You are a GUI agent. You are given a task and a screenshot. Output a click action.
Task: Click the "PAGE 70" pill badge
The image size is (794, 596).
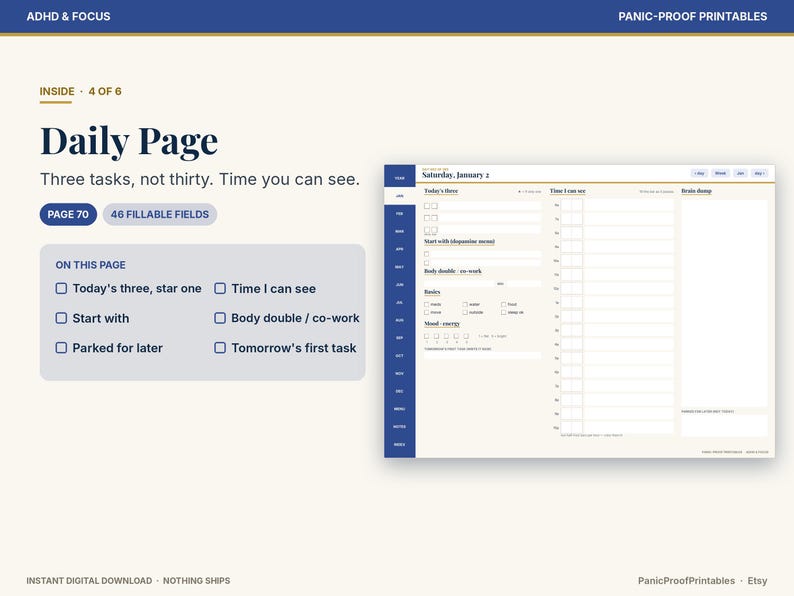coord(68,214)
